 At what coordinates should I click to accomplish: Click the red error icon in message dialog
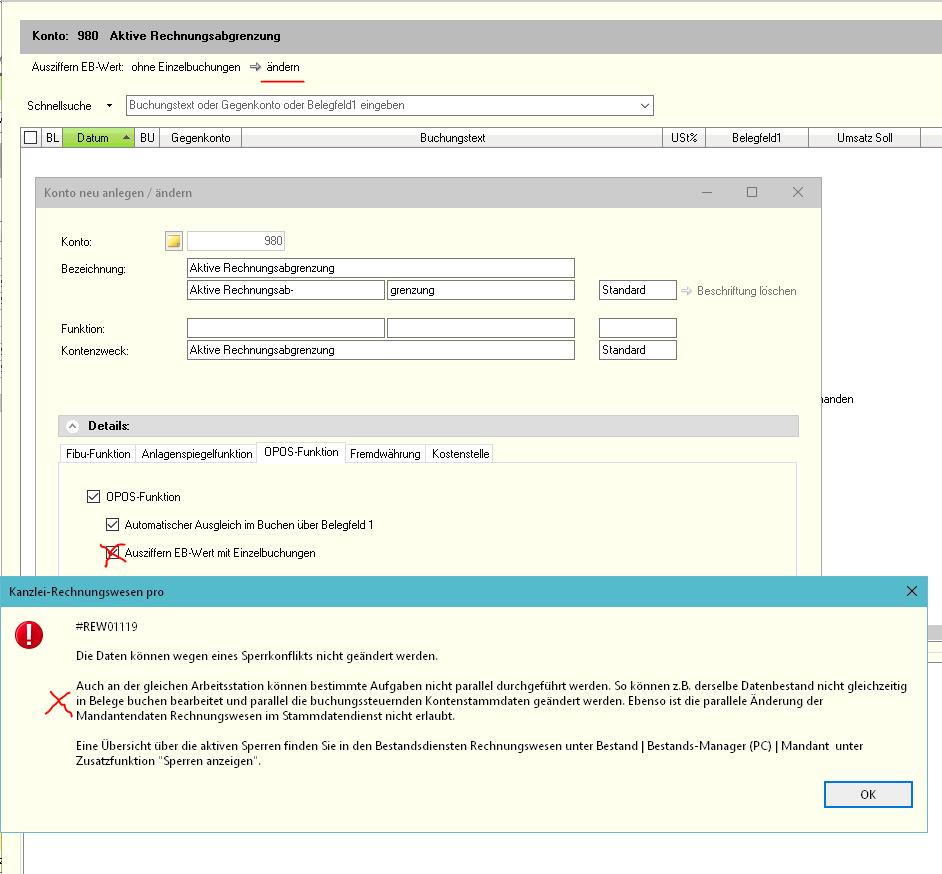tap(29, 634)
